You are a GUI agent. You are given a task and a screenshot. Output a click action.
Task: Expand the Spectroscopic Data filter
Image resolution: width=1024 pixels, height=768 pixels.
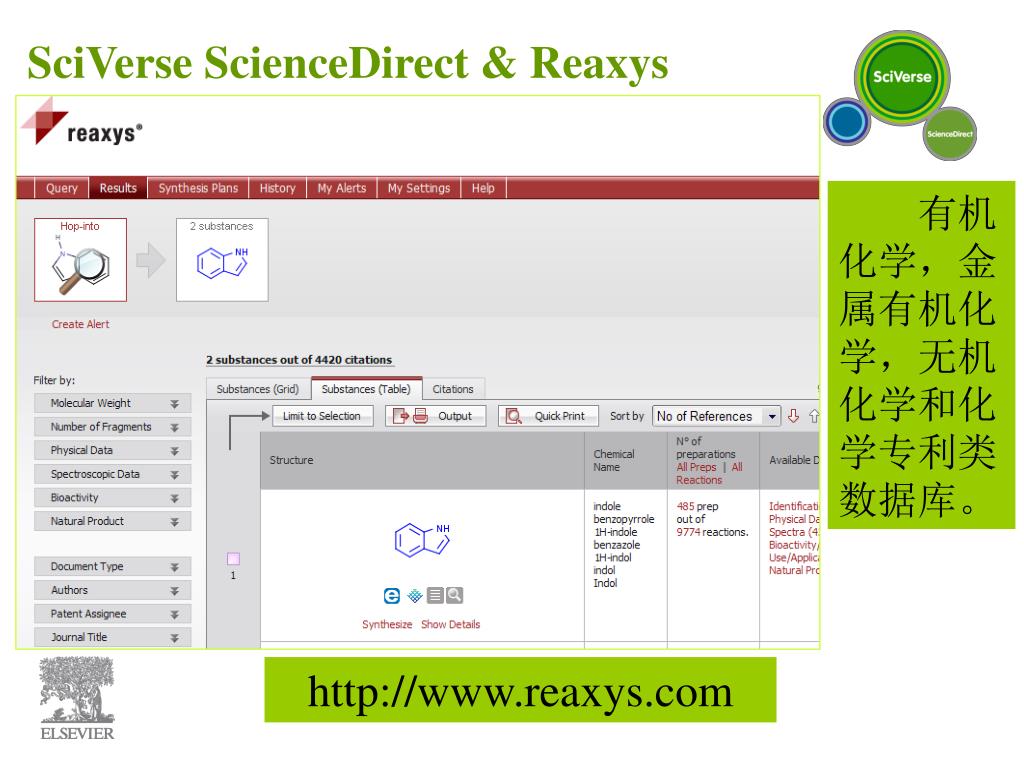(112, 474)
